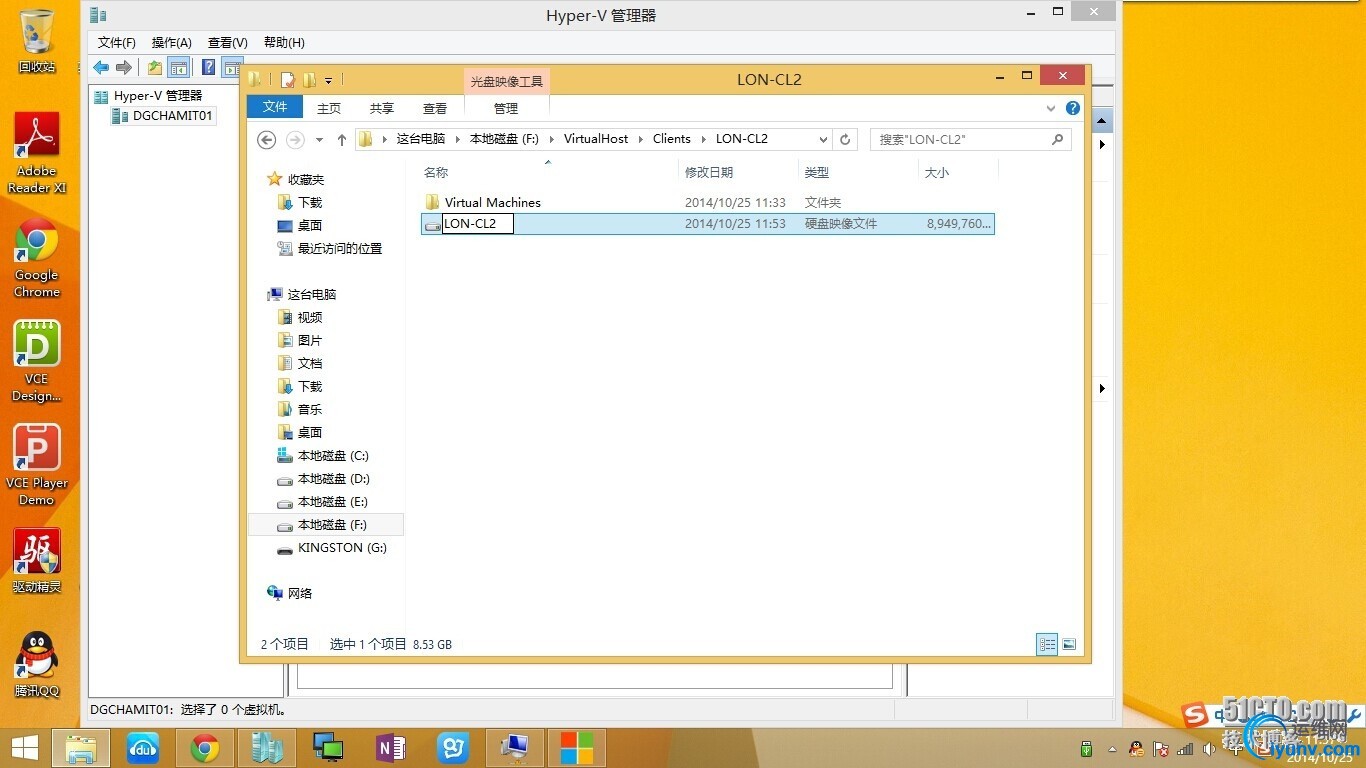Screen dimensions: 1366x768
Task: Click the Windows Start button
Action: [x=24, y=747]
